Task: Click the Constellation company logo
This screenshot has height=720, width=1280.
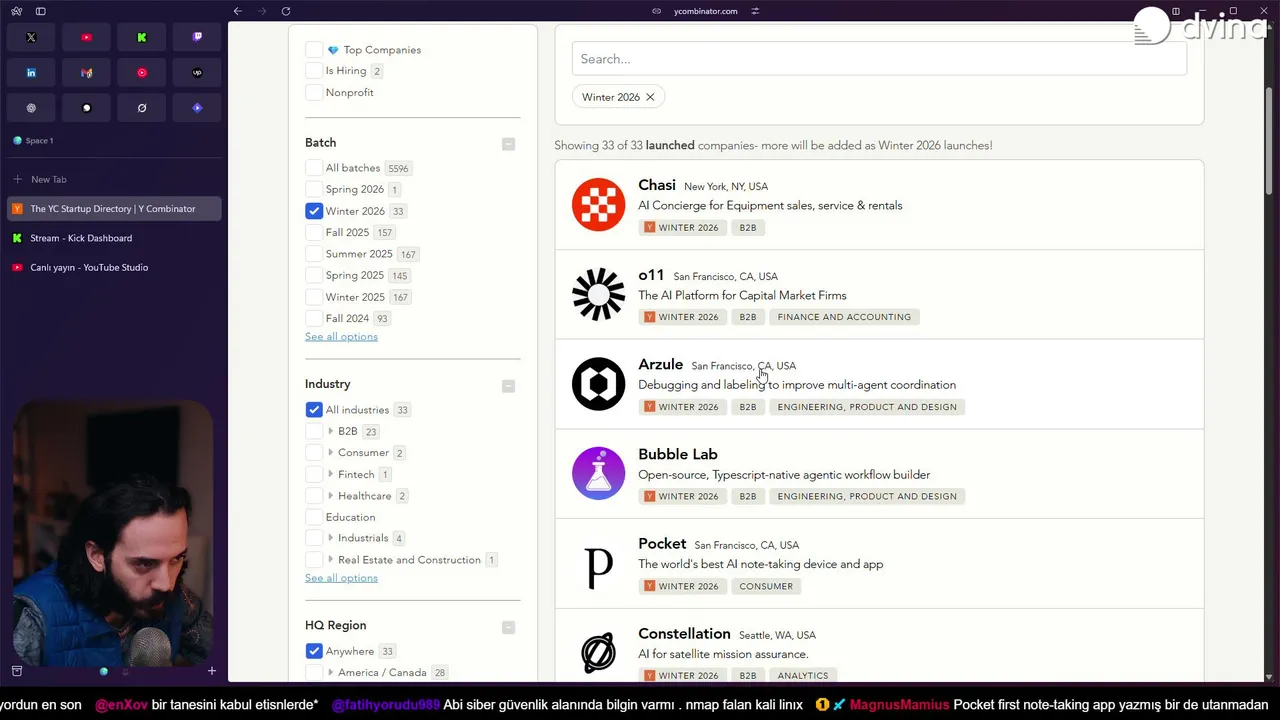Action: (x=598, y=653)
